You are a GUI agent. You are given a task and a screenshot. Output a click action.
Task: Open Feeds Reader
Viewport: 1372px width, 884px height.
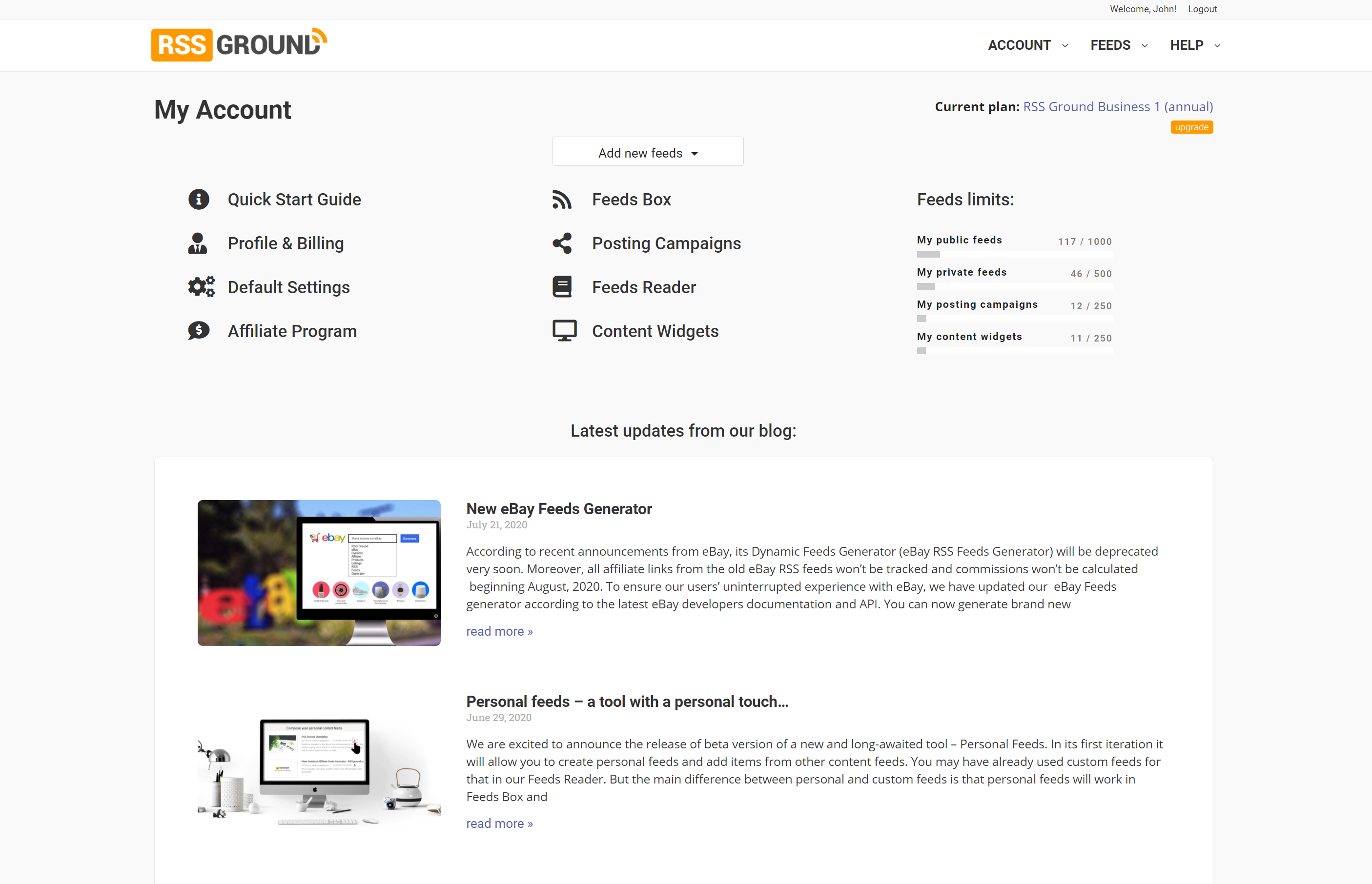click(x=644, y=287)
